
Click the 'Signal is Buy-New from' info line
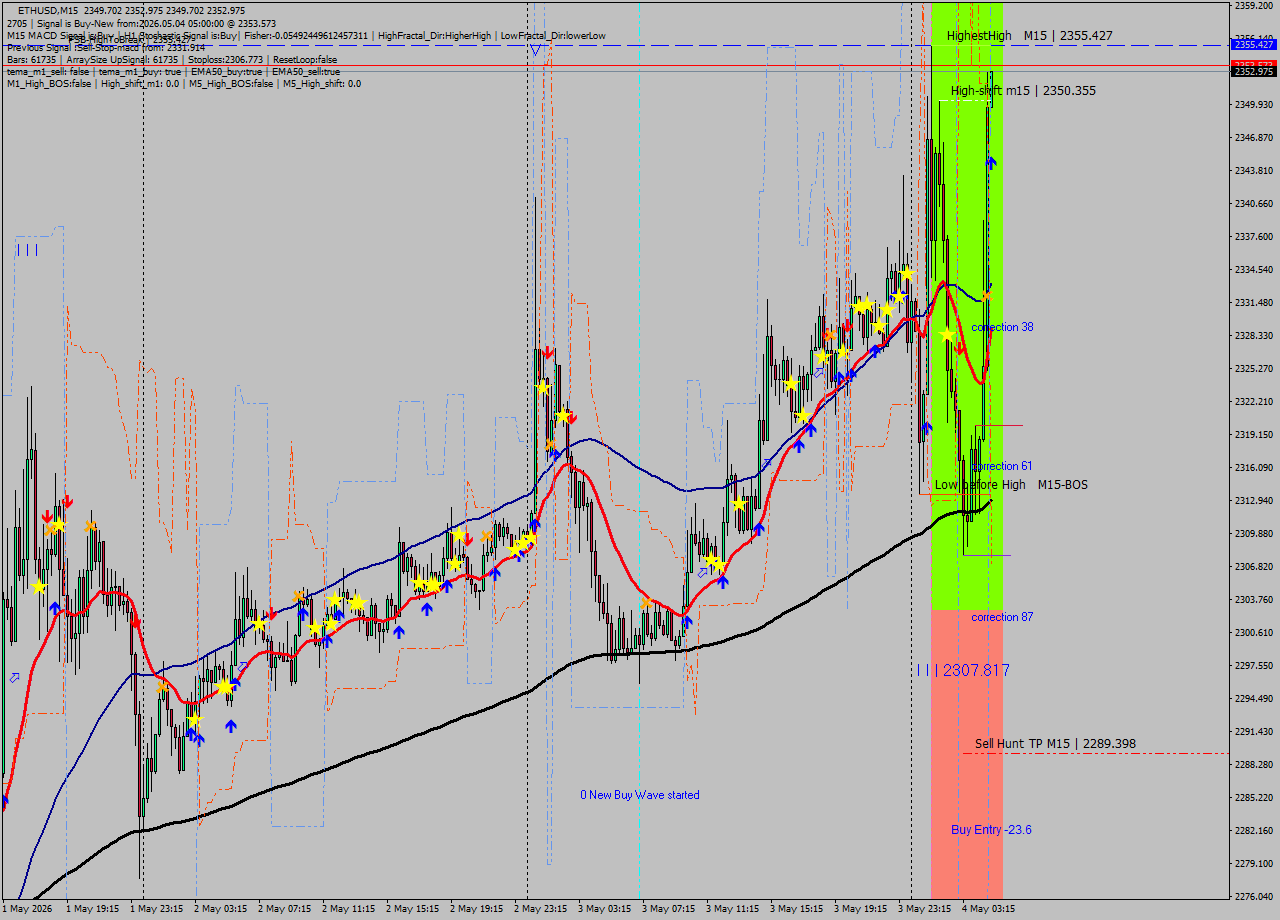click(141, 23)
